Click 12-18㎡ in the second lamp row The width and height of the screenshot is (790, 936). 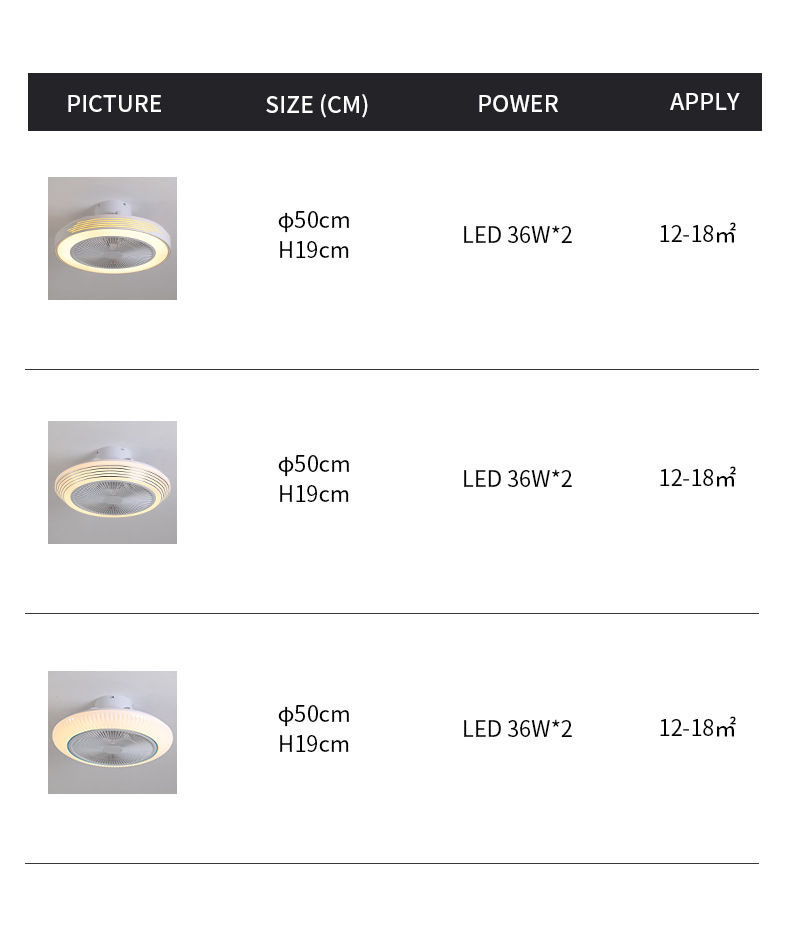click(697, 478)
